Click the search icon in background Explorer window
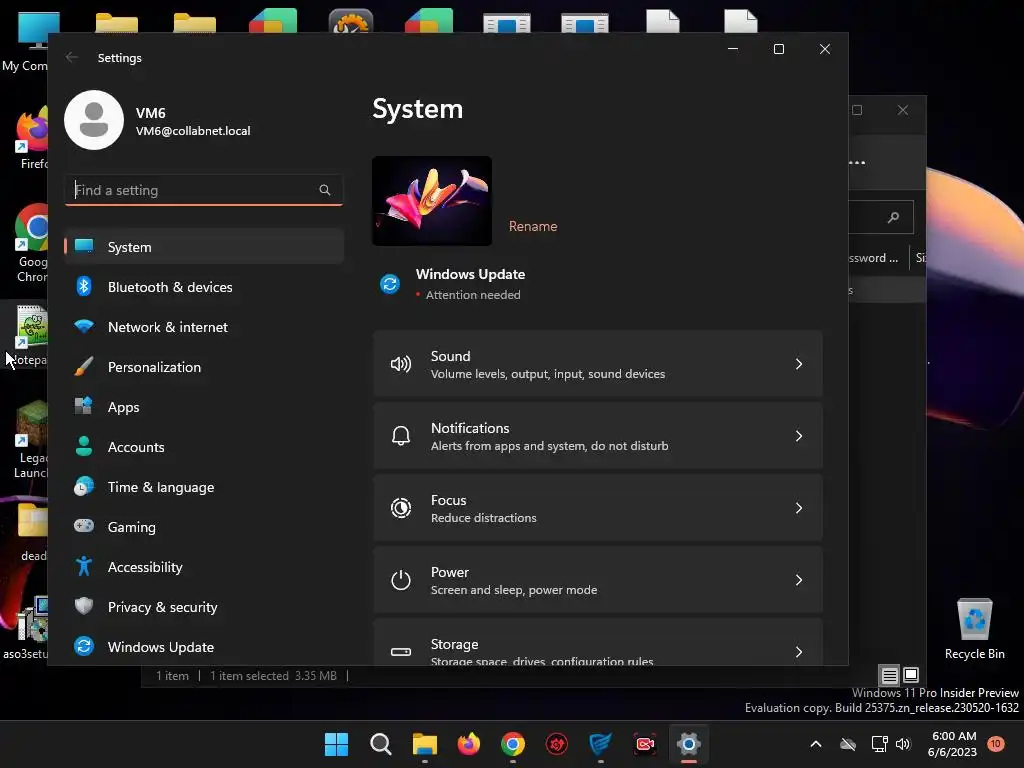The image size is (1024, 768). point(893,217)
